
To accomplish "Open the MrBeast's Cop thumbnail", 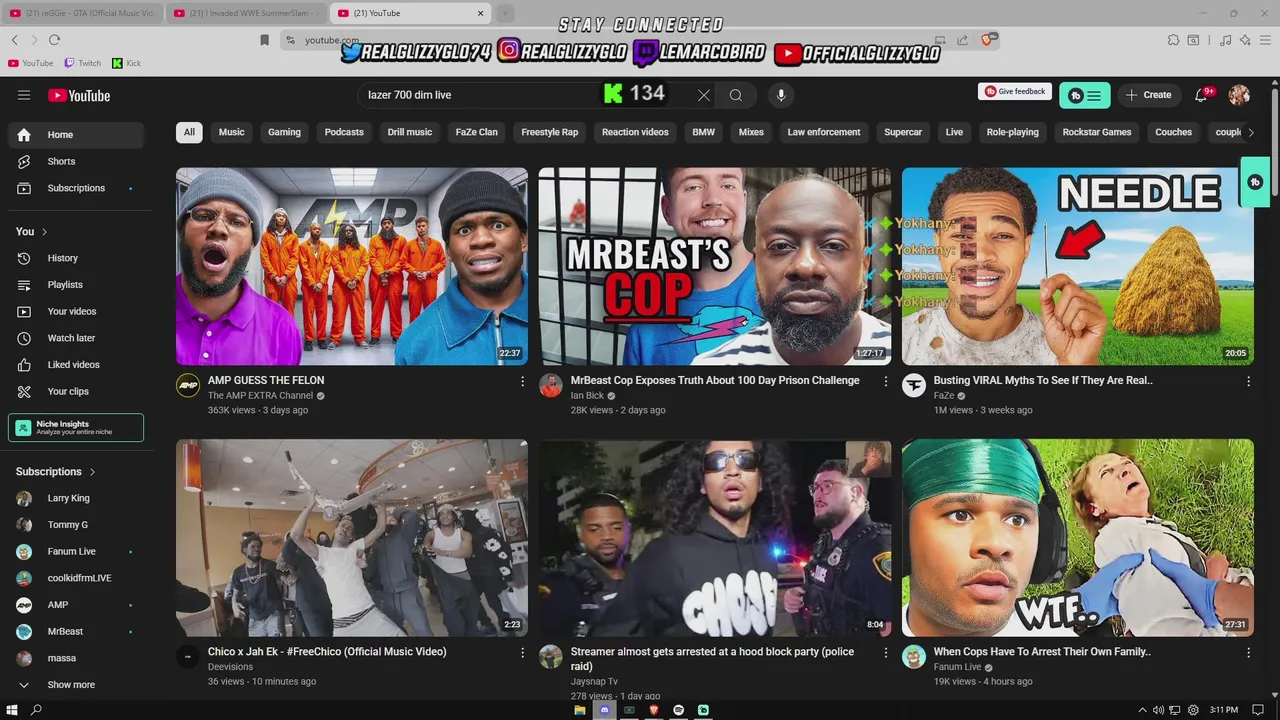I will pyautogui.click(x=715, y=266).
